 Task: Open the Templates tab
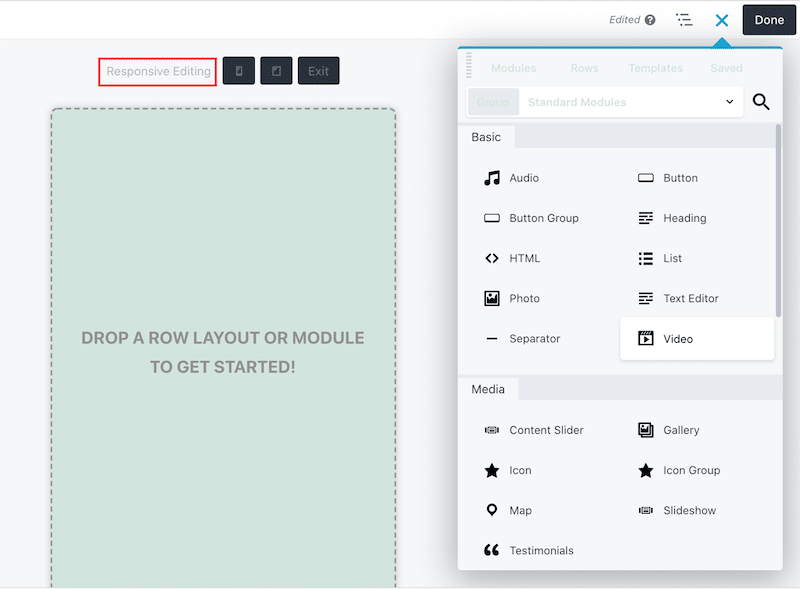pyautogui.click(x=655, y=68)
